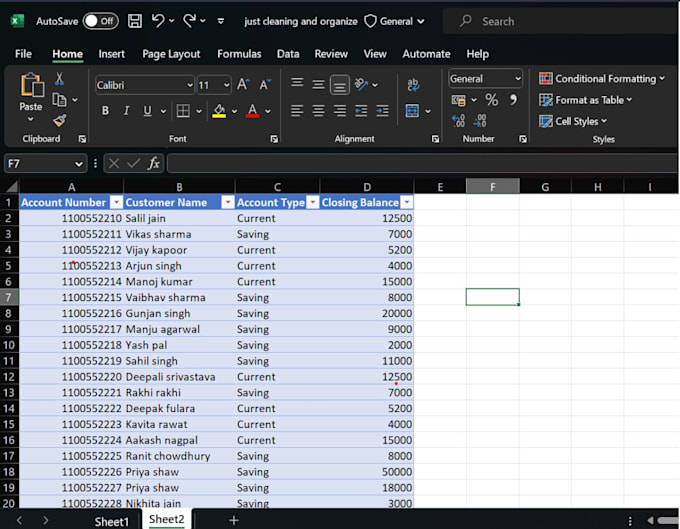Image resolution: width=680 pixels, height=529 pixels.
Task: Open the font color dropdown arrow
Action: [268, 111]
